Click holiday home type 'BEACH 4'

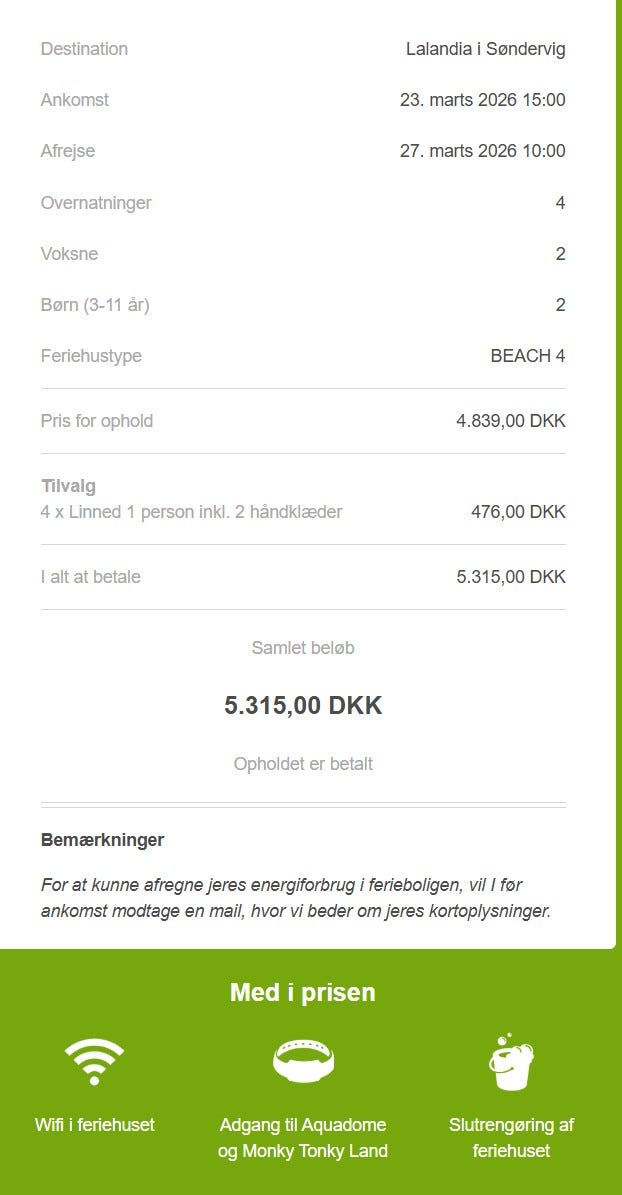[x=528, y=356]
